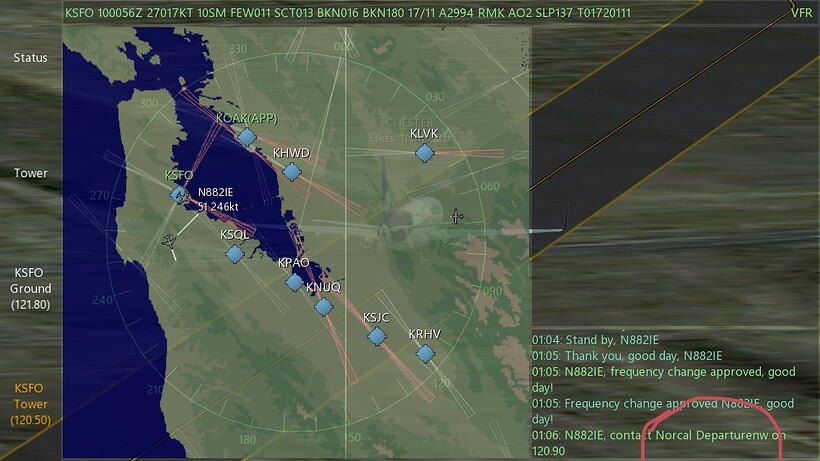Click the KSQL airport marker
820x461 pixels.
tap(234, 254)
